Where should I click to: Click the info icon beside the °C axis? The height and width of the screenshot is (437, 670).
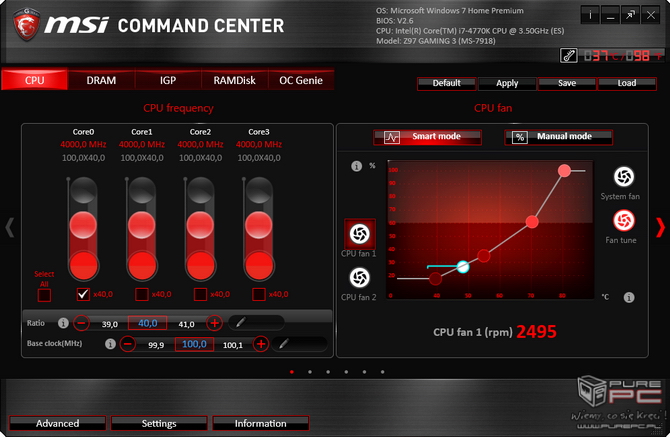[629, 297]
